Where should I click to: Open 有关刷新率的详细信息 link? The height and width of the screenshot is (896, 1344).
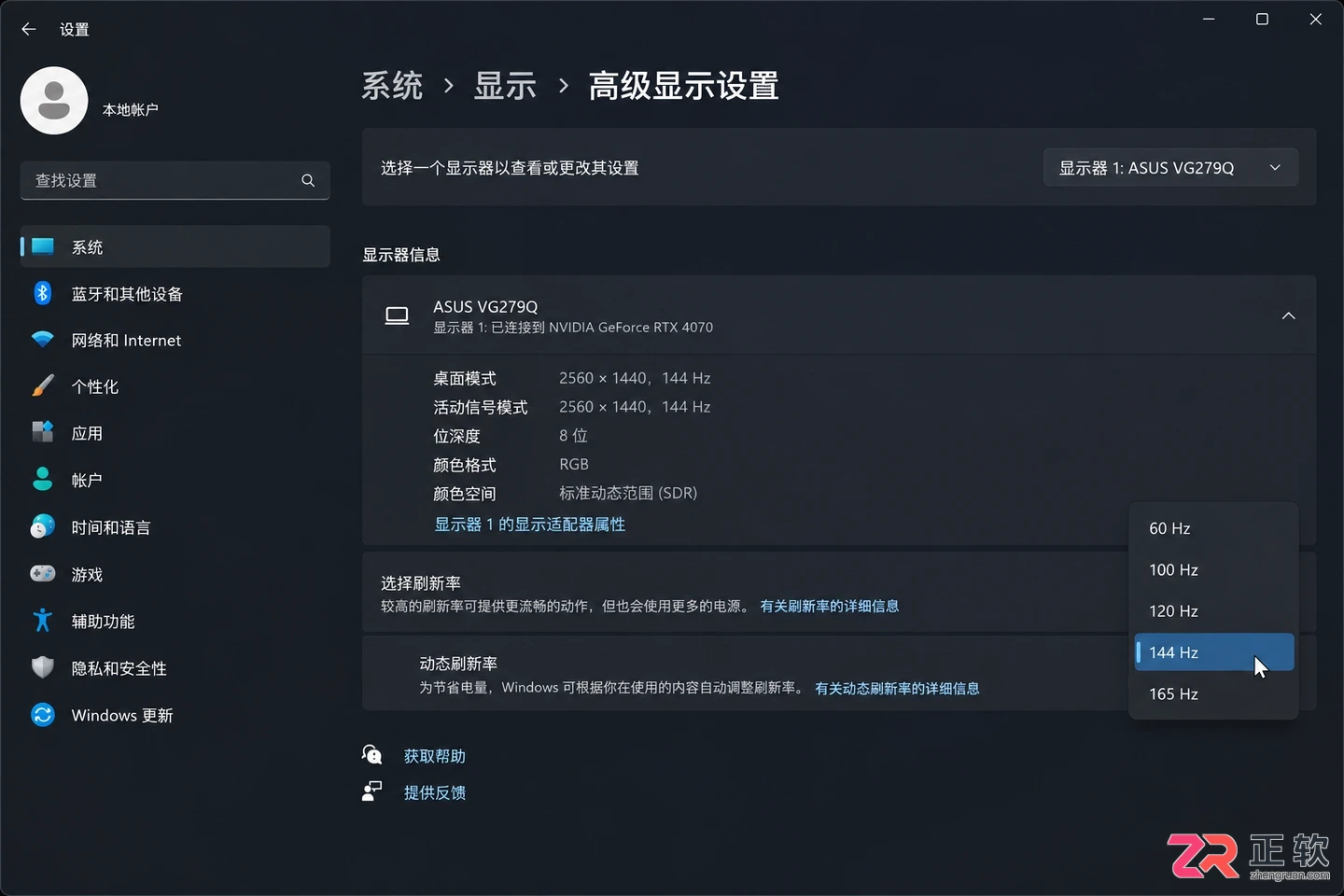829,606
